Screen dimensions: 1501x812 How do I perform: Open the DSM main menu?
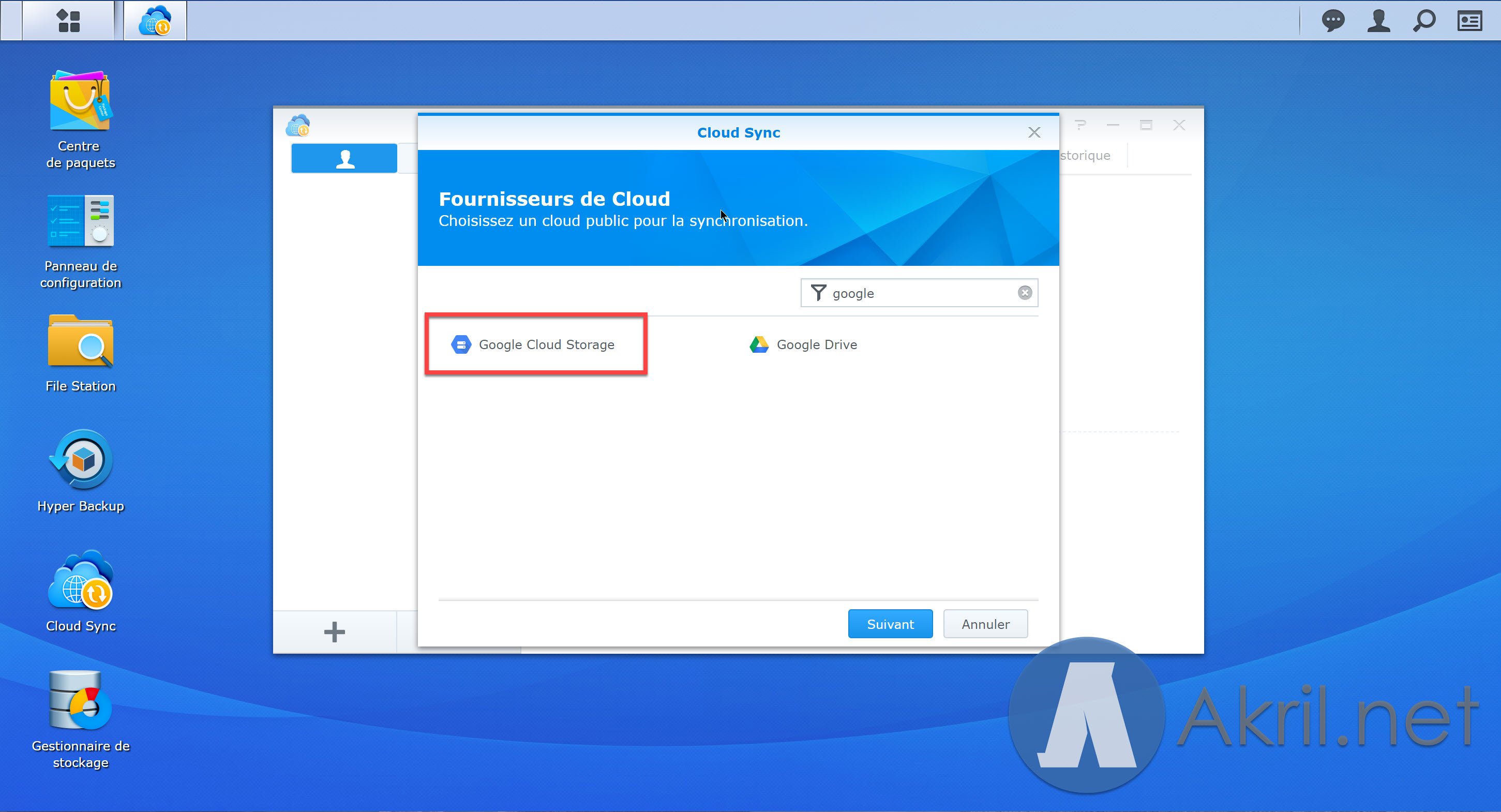tap(68, 21)
